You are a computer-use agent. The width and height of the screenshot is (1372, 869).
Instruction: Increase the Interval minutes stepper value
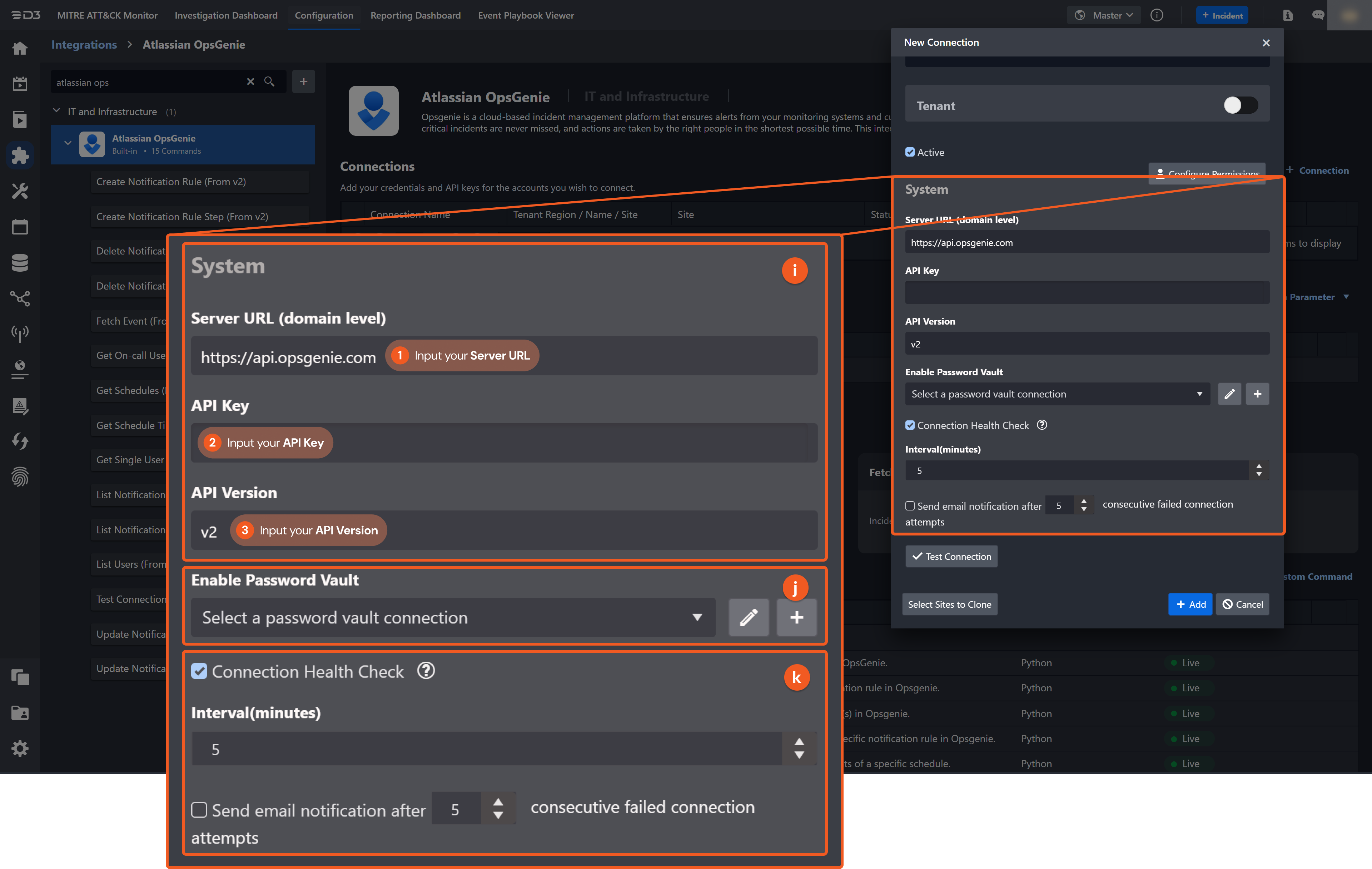point(1259,466)
